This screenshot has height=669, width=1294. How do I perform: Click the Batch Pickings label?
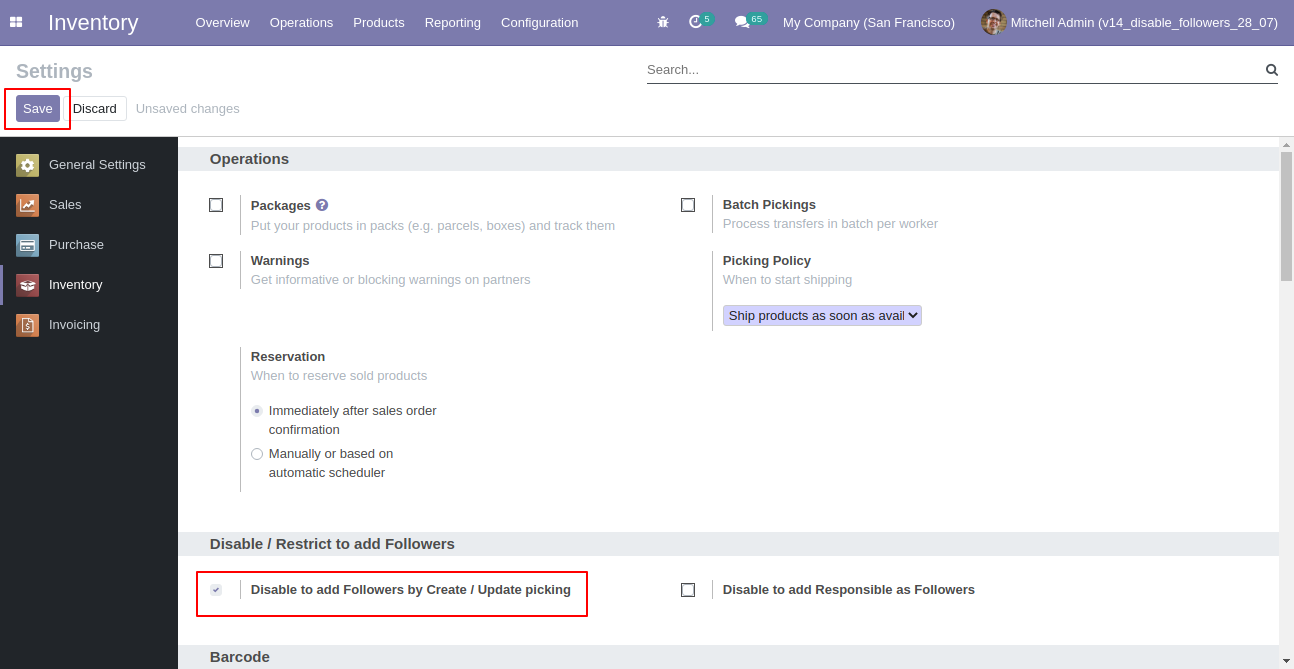tap(769, 205)
